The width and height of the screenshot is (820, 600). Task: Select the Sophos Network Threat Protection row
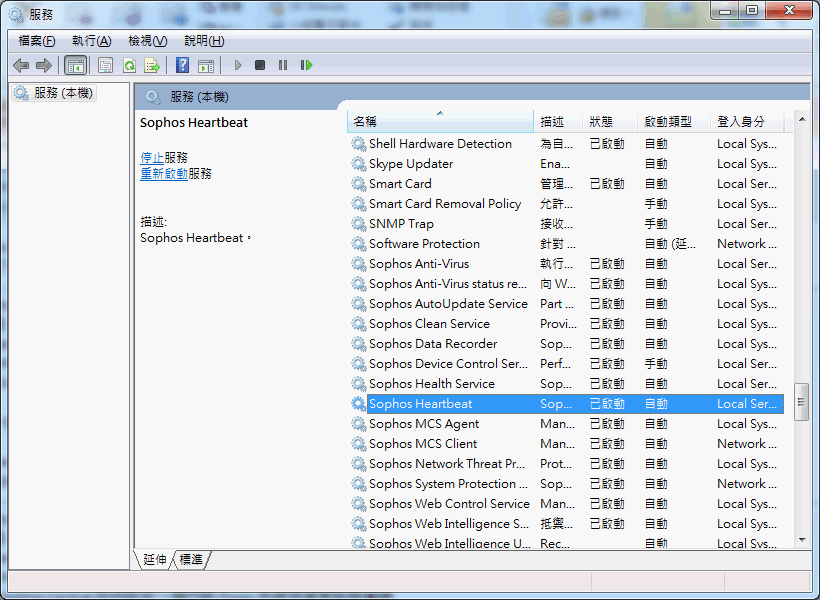[x=567, y=464]
